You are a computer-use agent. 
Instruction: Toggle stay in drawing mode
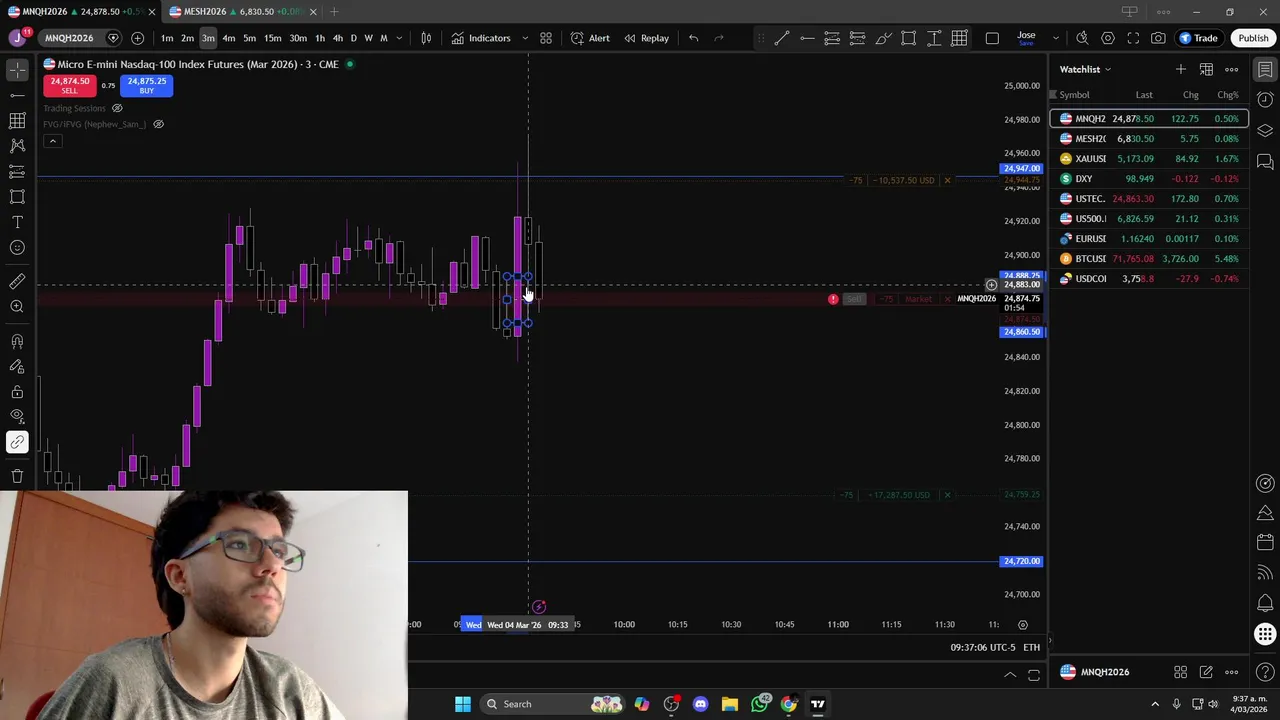pos(17,366)
